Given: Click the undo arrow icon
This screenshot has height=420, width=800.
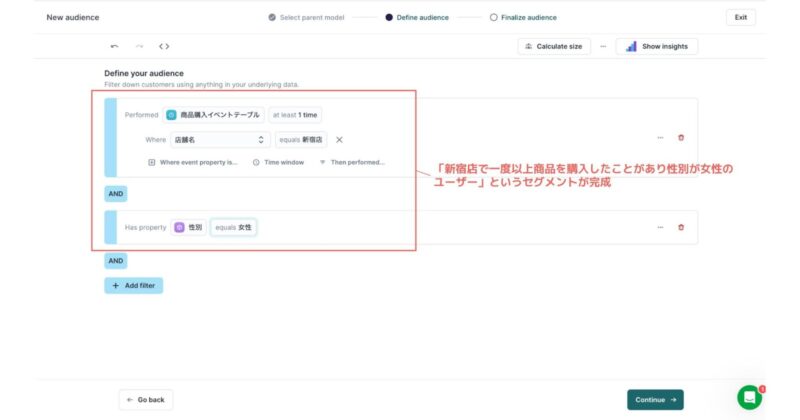Looking at the screenshot, I should [x=114, y=46].
